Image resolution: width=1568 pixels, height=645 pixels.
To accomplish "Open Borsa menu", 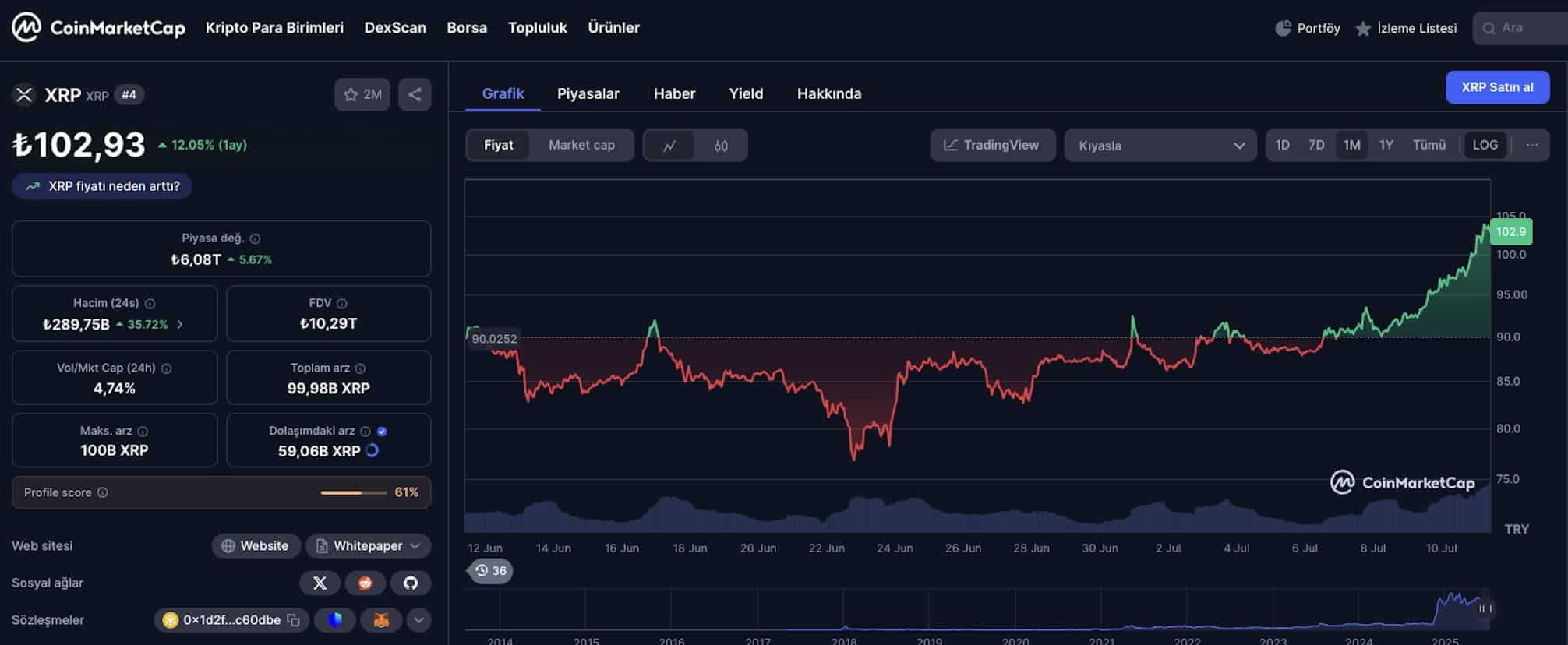I will click(x=467, y=28).
